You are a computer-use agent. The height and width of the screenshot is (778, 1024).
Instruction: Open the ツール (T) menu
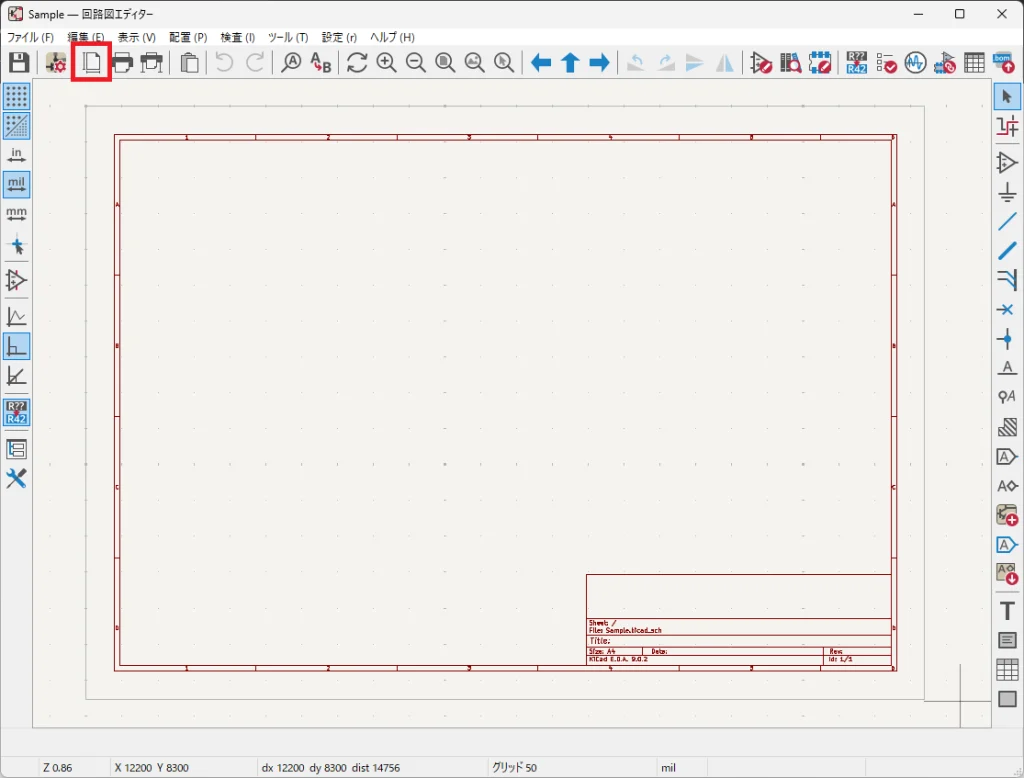click(288, 37)
